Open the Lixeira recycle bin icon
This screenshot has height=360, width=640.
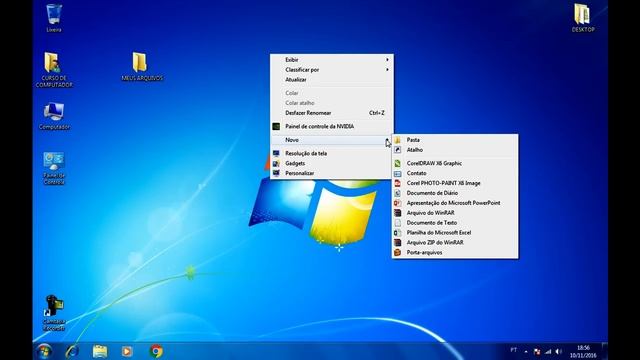pyautogui.click(x=54, y=18)
